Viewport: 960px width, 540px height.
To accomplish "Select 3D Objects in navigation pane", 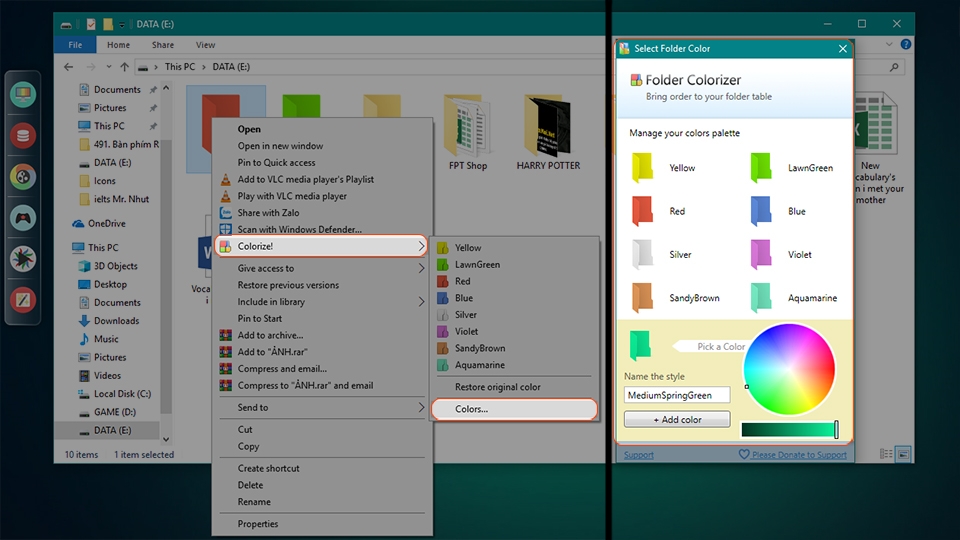I will pyautogui.click(x=108, y=266).
